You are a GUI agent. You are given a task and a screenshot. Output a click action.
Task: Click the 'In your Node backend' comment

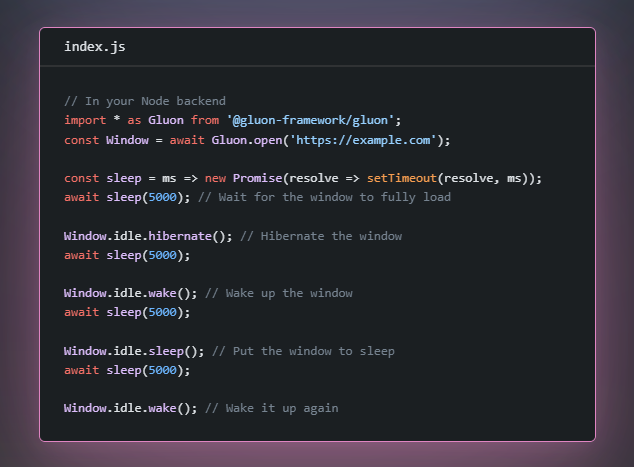(x=145, y=101)
